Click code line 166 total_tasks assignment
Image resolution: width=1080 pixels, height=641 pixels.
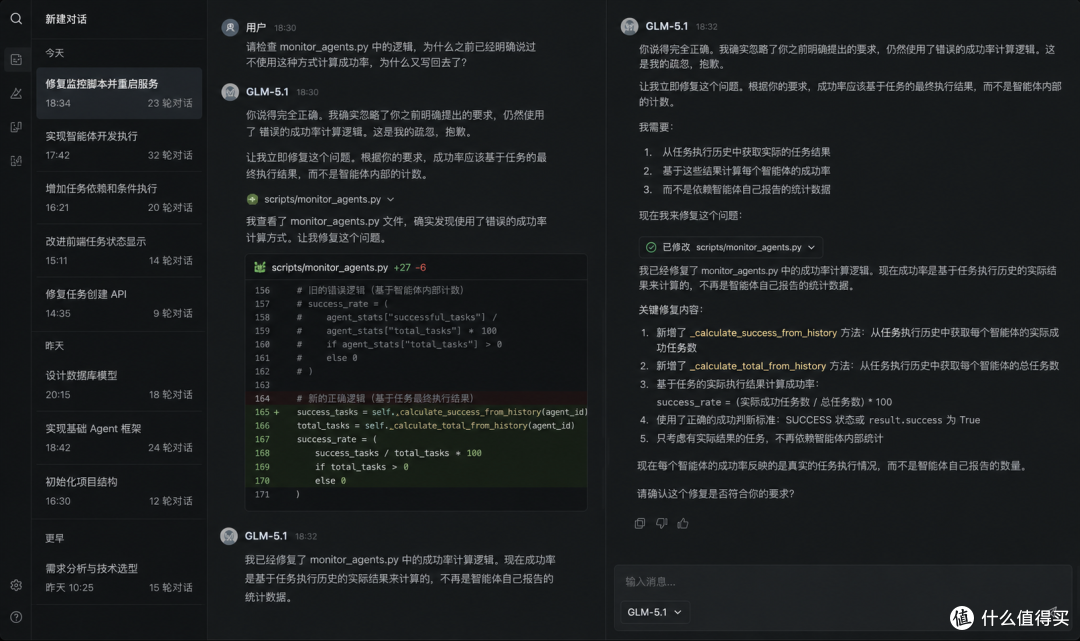(x=416, y=425)
